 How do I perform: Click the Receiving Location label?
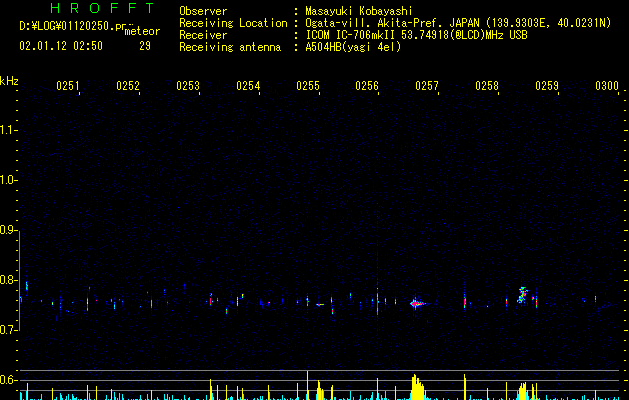[233, 23]
